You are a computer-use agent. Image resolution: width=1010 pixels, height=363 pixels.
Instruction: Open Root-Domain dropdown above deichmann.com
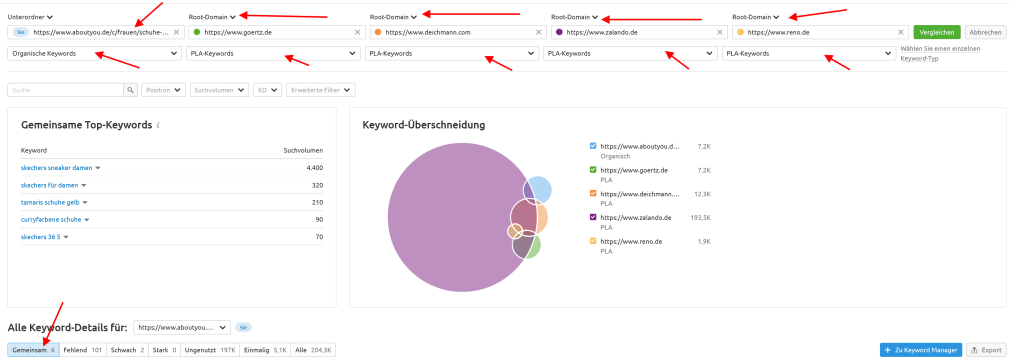(x=393, y=17)
